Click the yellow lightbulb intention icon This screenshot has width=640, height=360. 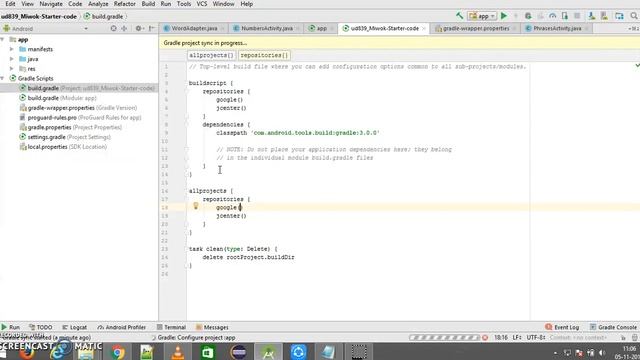click(196, 206)
